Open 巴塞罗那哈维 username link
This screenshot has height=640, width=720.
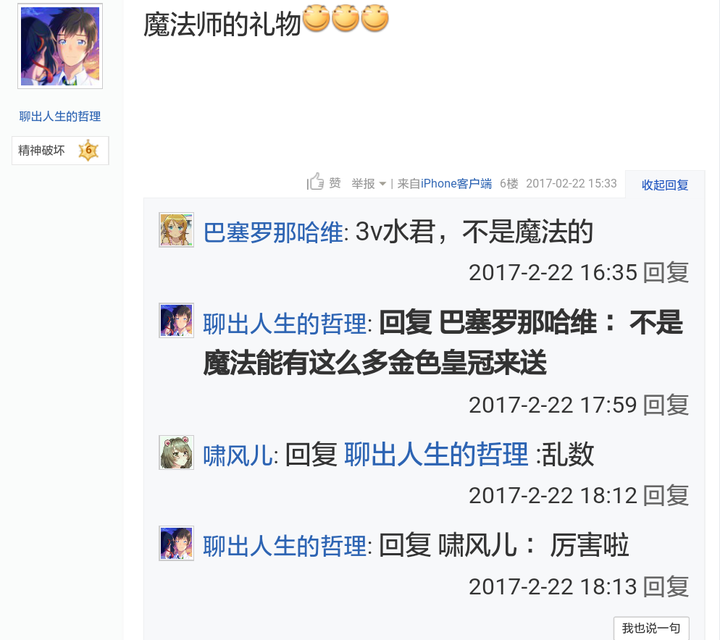pos(273,232)
